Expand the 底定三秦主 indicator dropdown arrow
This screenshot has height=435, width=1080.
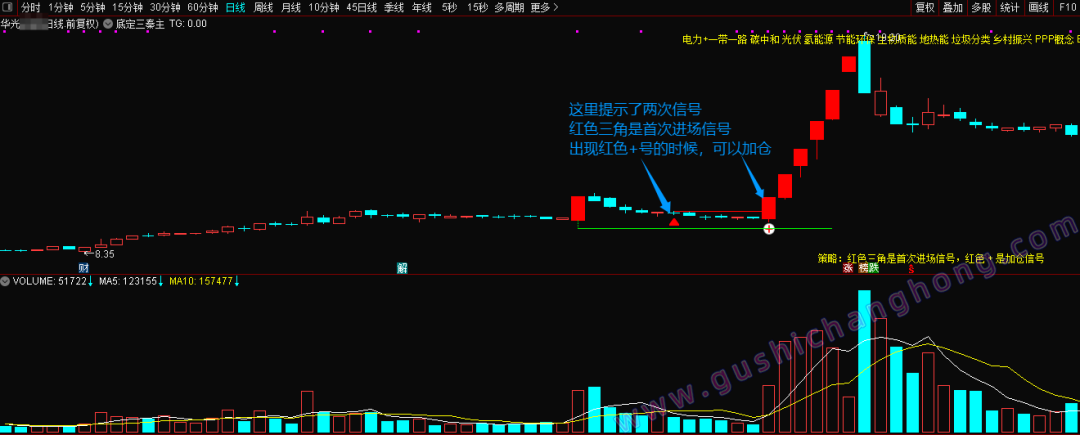(x=108, y=23)
